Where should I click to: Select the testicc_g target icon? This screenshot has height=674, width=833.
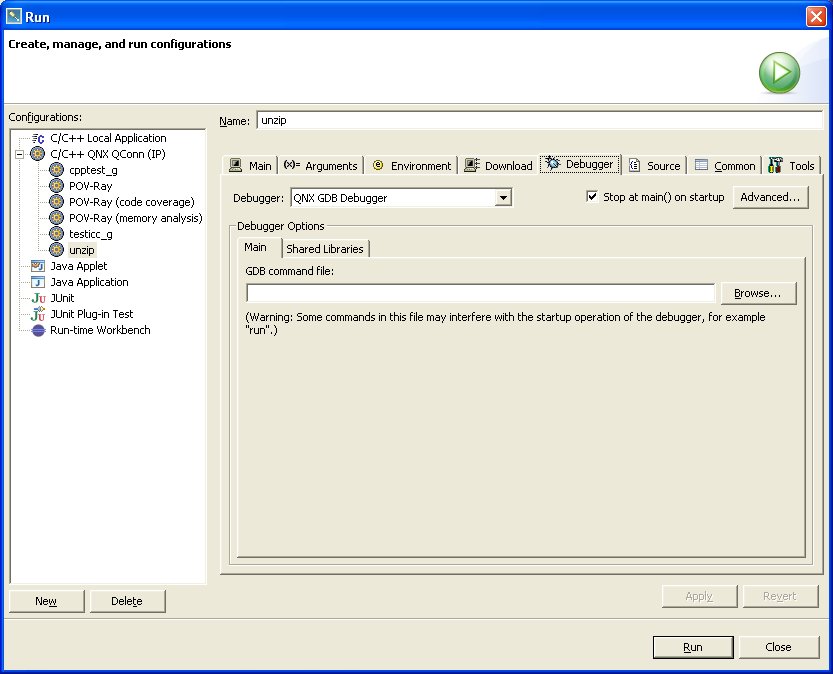pyautogui.click(x=57, y=234)
